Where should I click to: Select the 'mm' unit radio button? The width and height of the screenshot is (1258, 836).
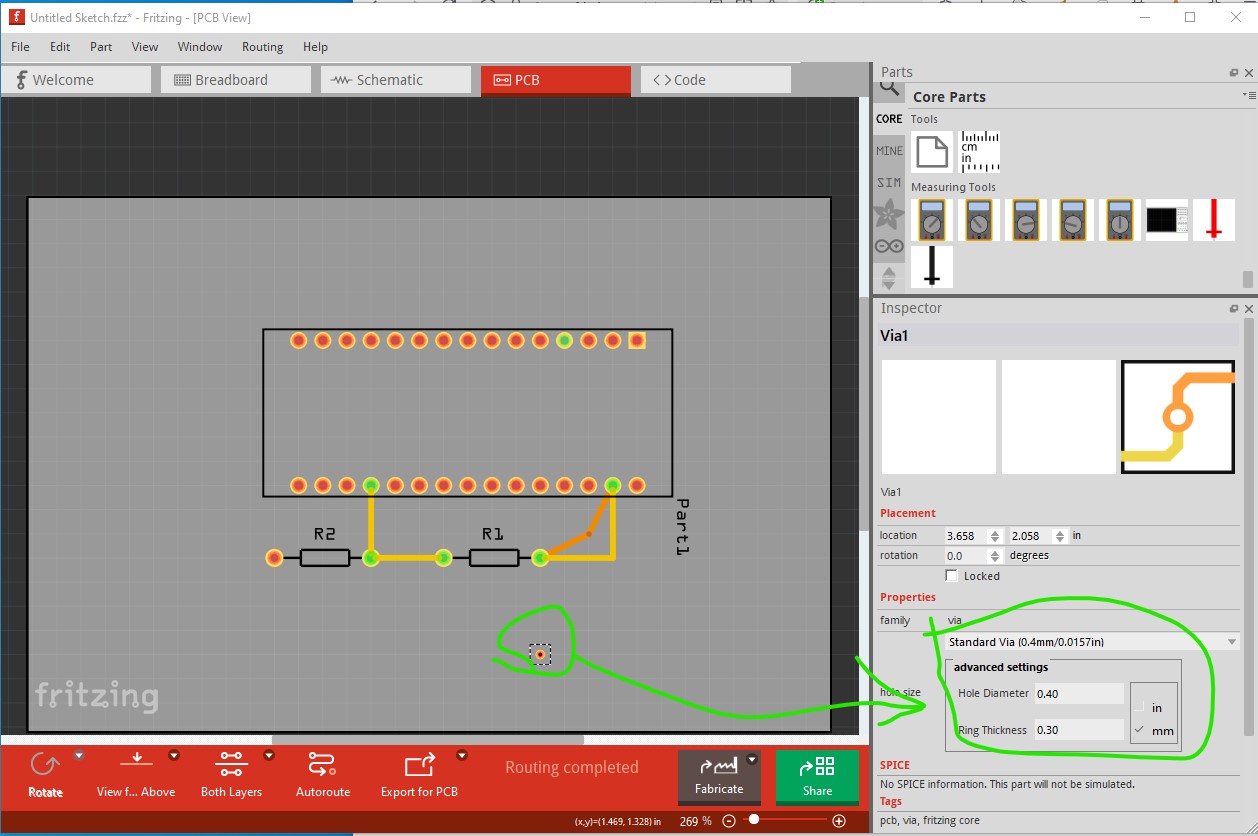tap(1140, 731)
